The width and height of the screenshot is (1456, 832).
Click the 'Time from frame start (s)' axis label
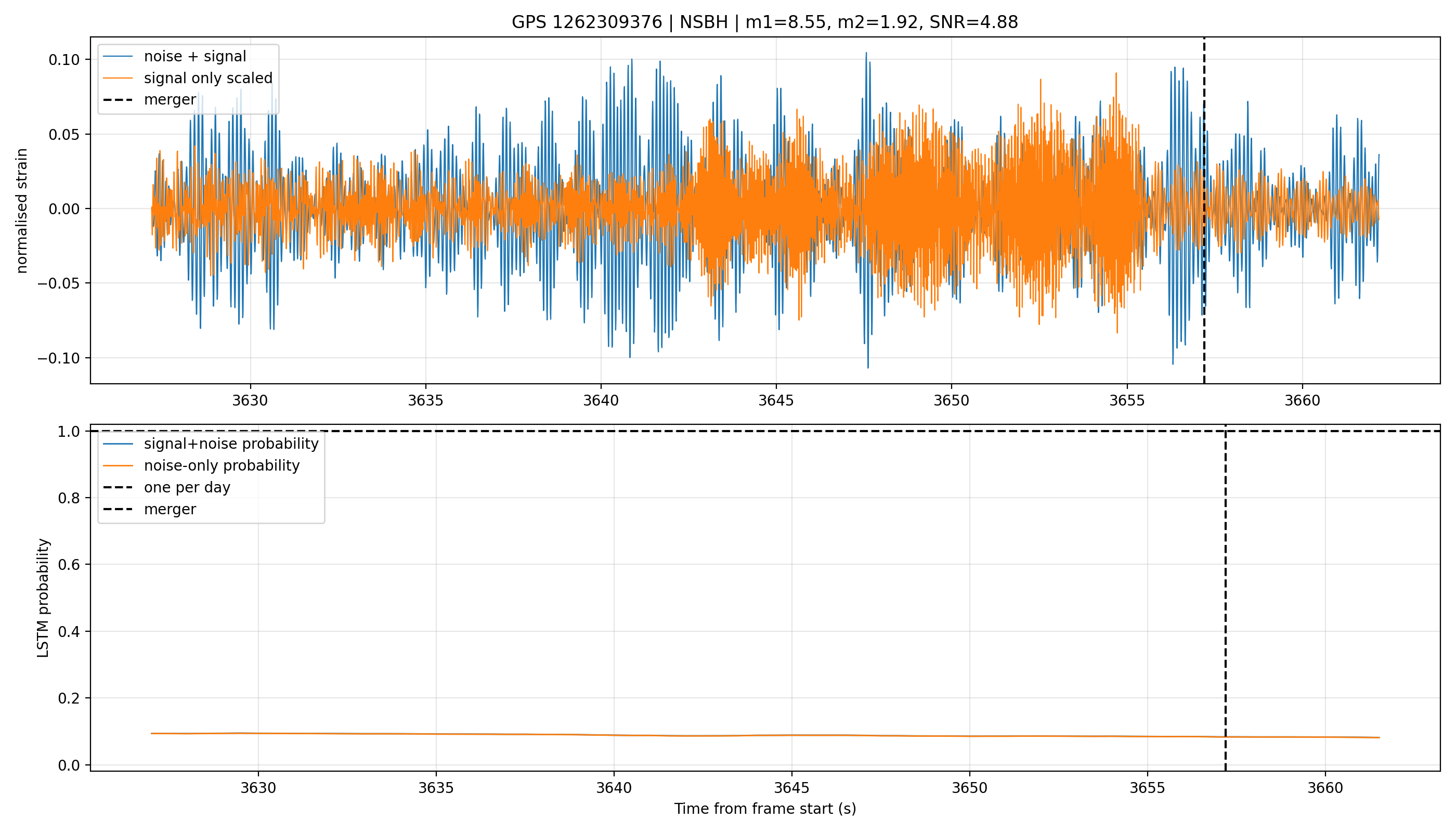pos(764,809)
